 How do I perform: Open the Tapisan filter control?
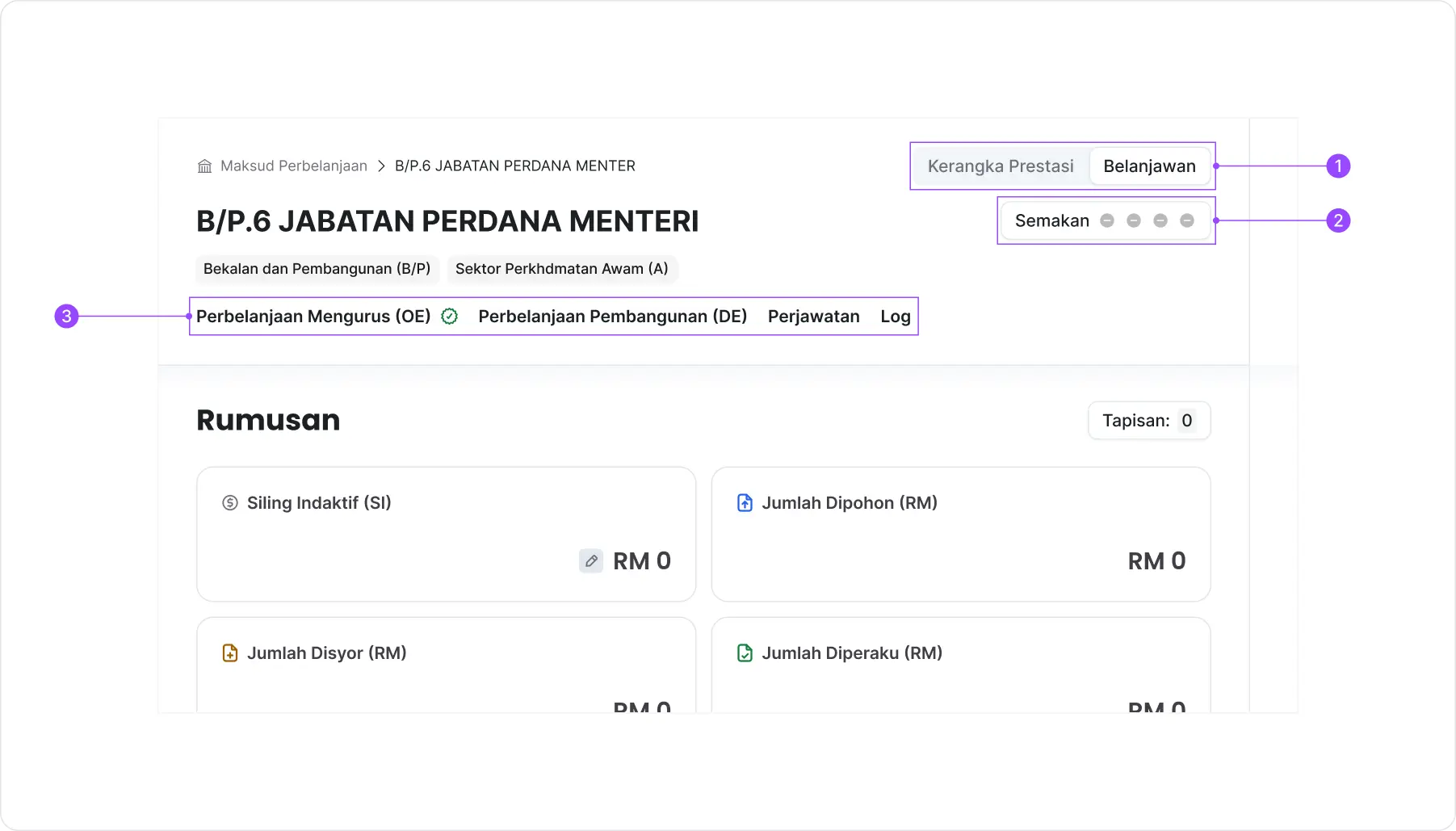[1148, 421]
